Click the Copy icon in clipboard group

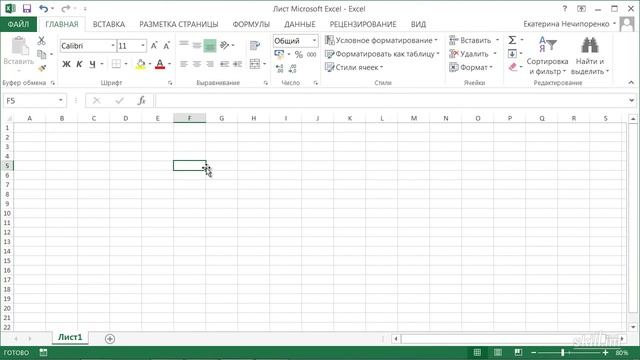42,54
